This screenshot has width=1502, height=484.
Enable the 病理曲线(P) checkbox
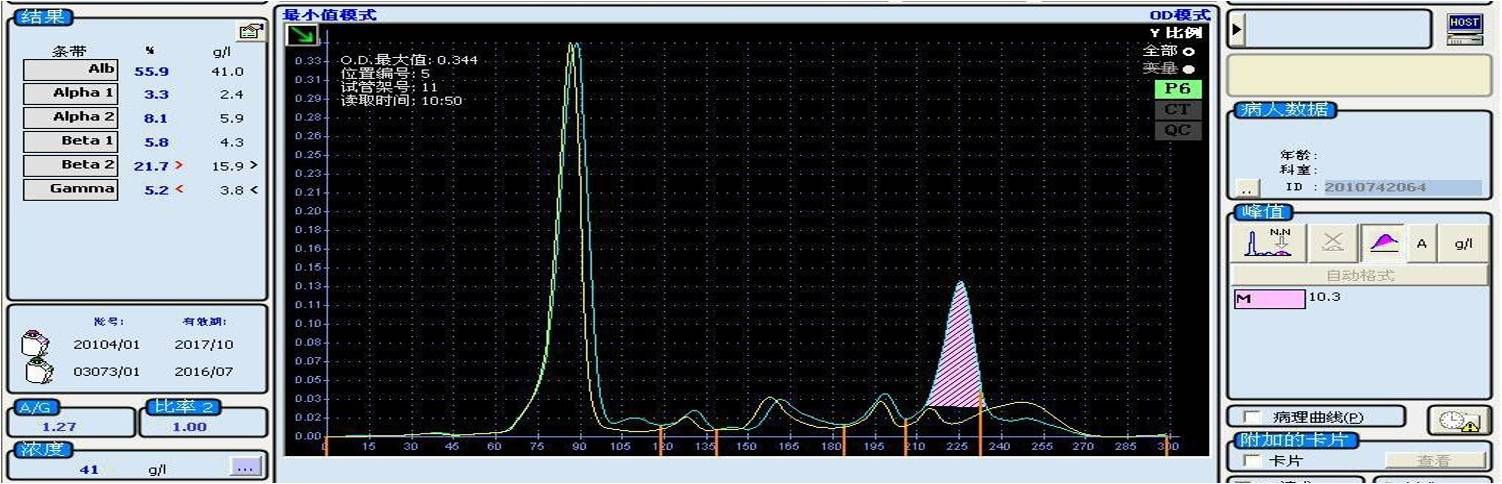click(x=1250, y=417)
